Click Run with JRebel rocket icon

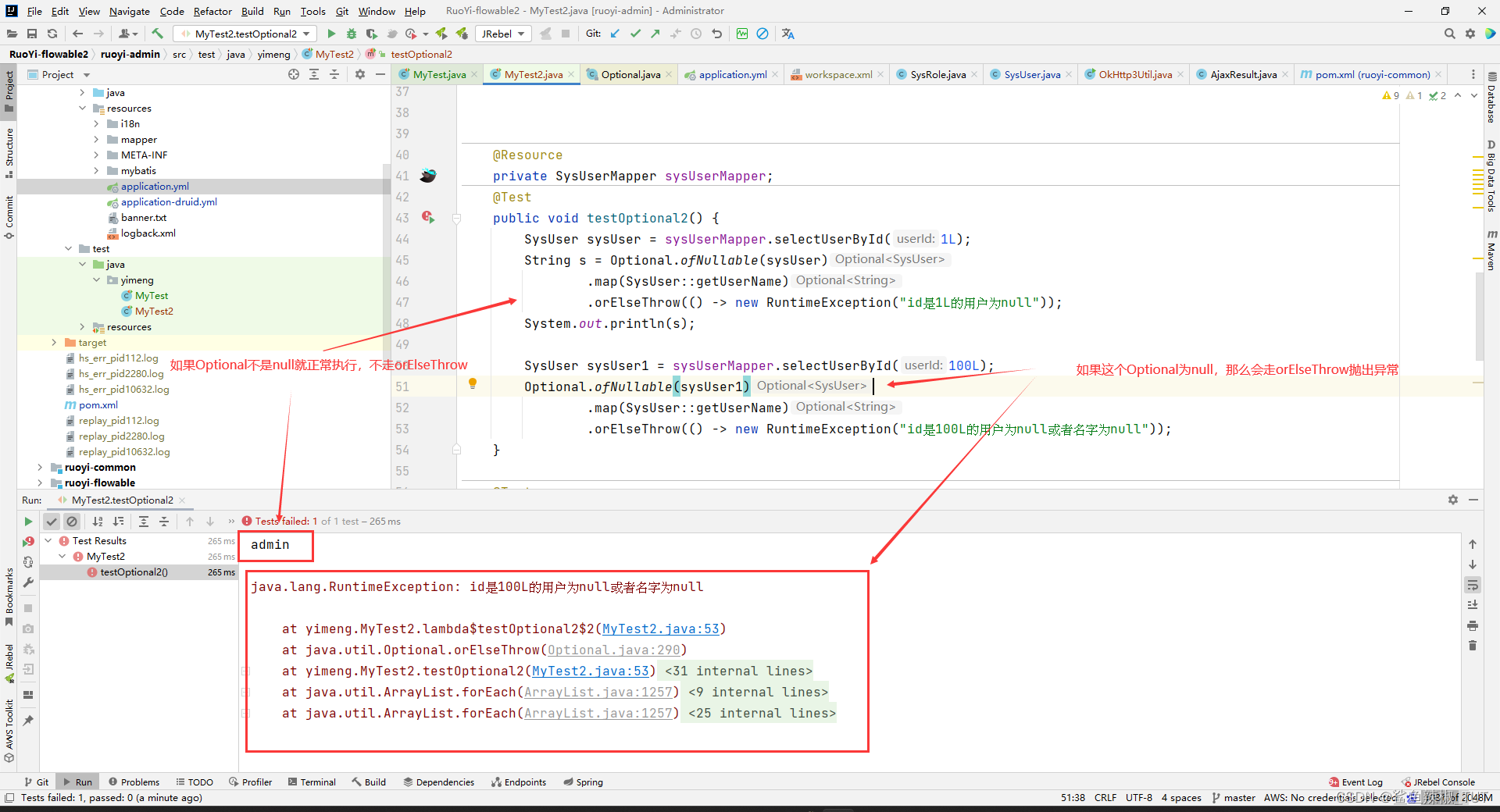coord(441,34)
